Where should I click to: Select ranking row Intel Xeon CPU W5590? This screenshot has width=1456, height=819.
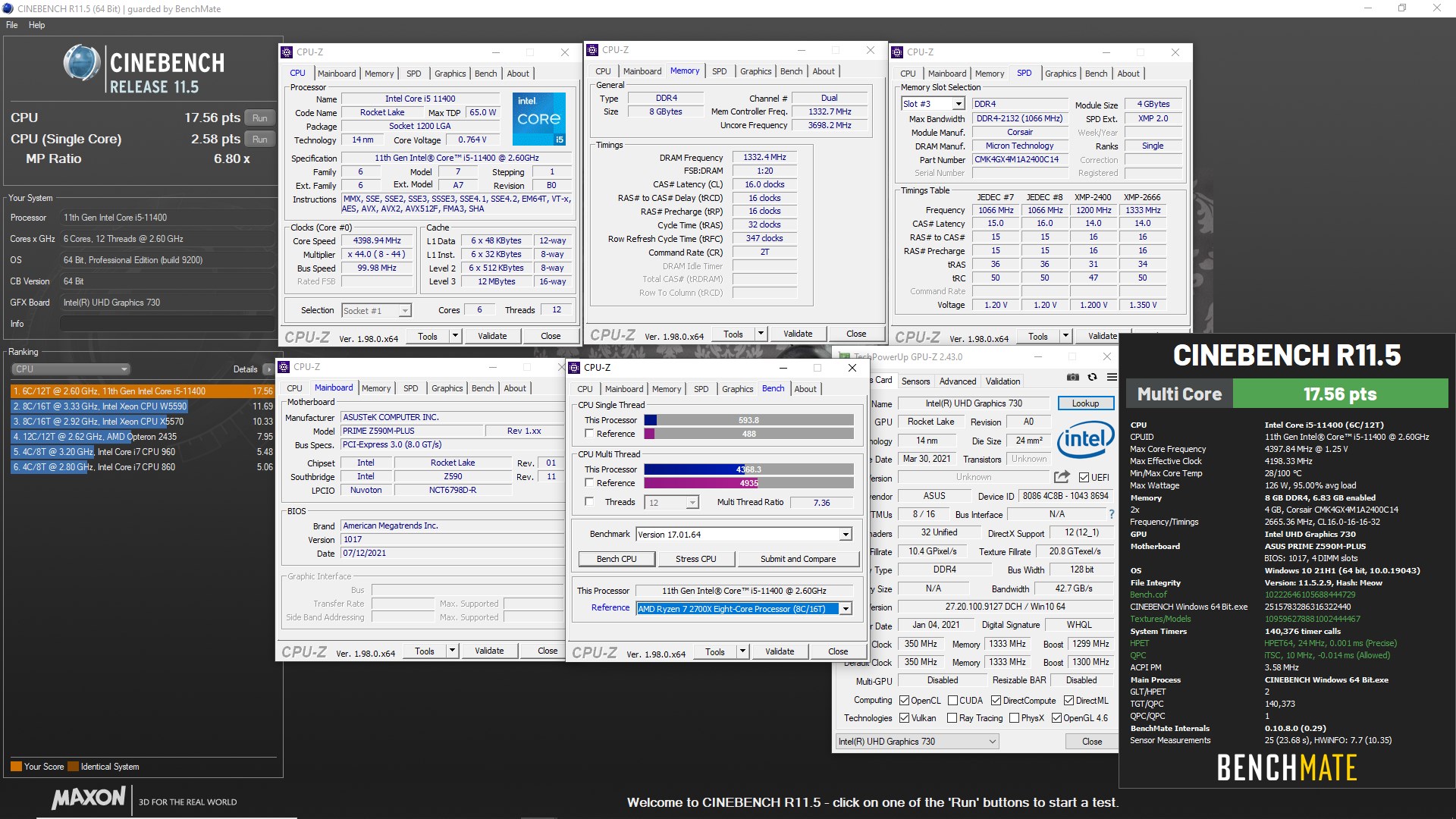(143, 406)
